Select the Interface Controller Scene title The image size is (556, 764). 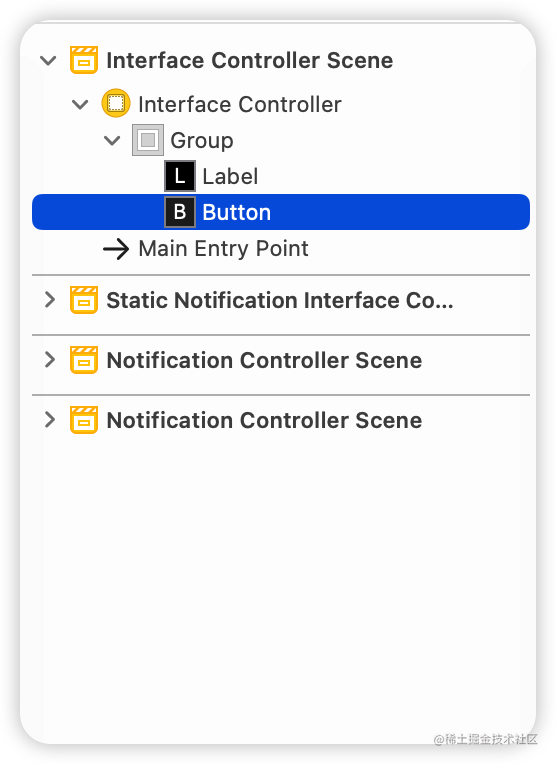coord(249,60)
